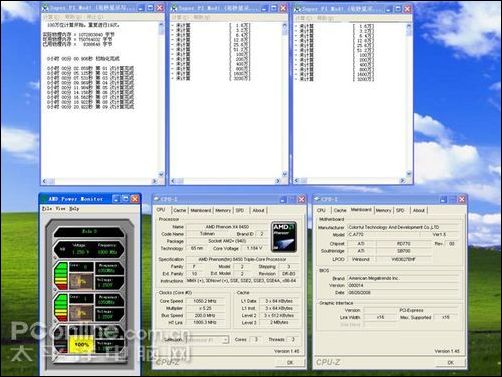
Task: Open the Help menu in AMD Power Monitor
Action: [x=74, y=209]
